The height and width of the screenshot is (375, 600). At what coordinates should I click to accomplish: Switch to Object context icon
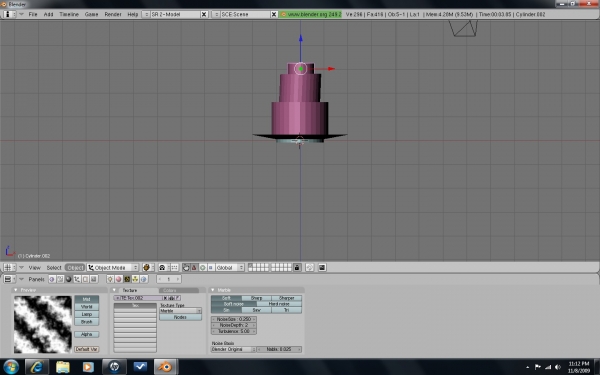(77, 279)
